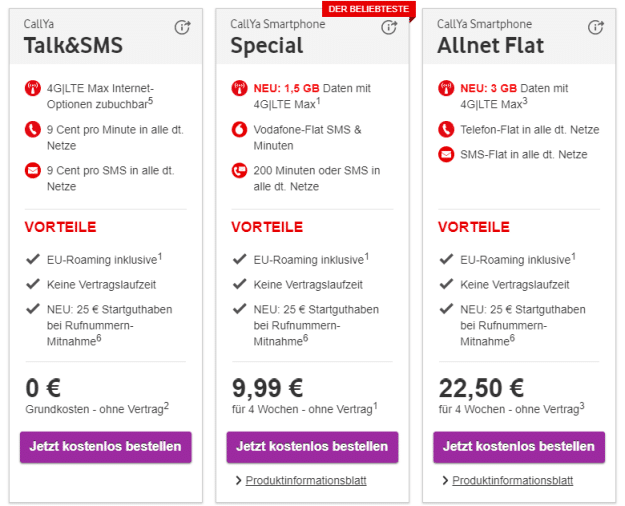Click checkmark beside 25 € Startguthaben on Allnet Flat
625x506 pixels.
click(x=446, y=309)
